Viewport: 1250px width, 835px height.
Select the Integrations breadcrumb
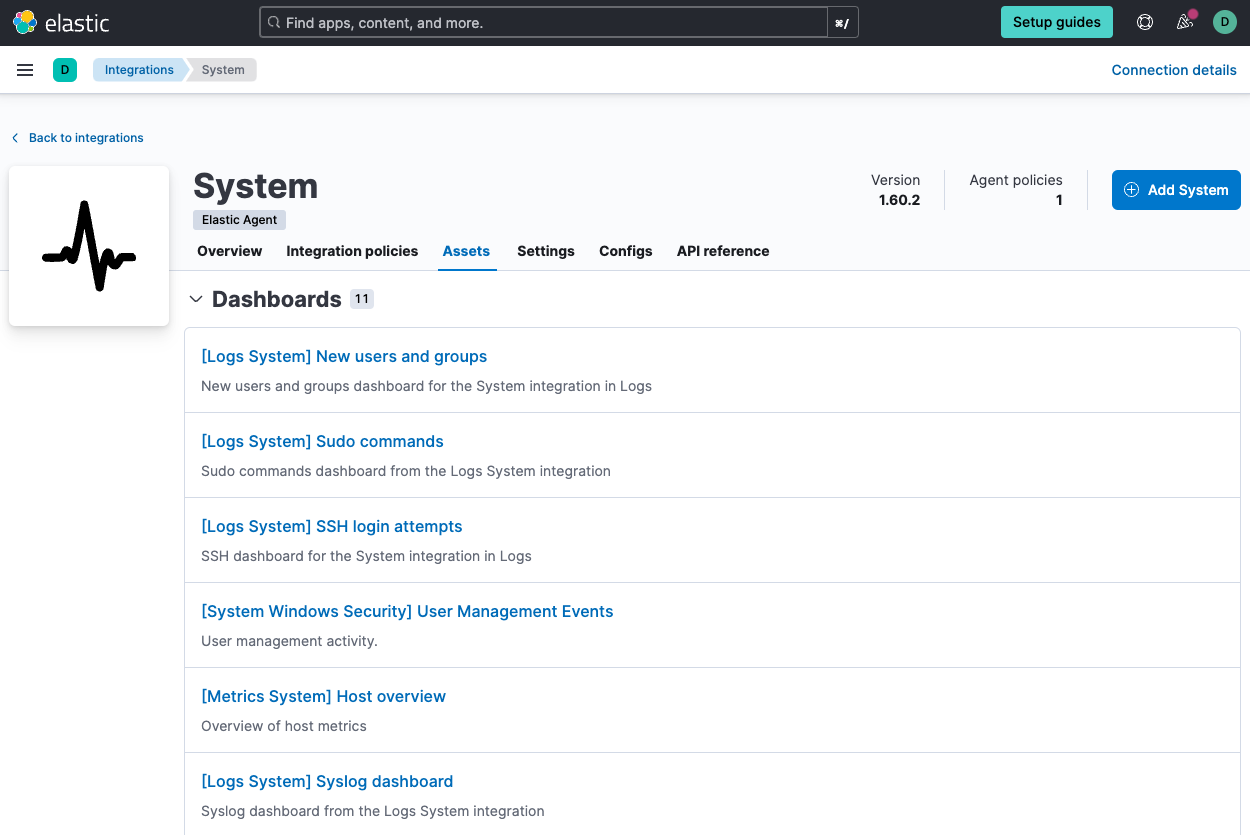tap(139, 69)
